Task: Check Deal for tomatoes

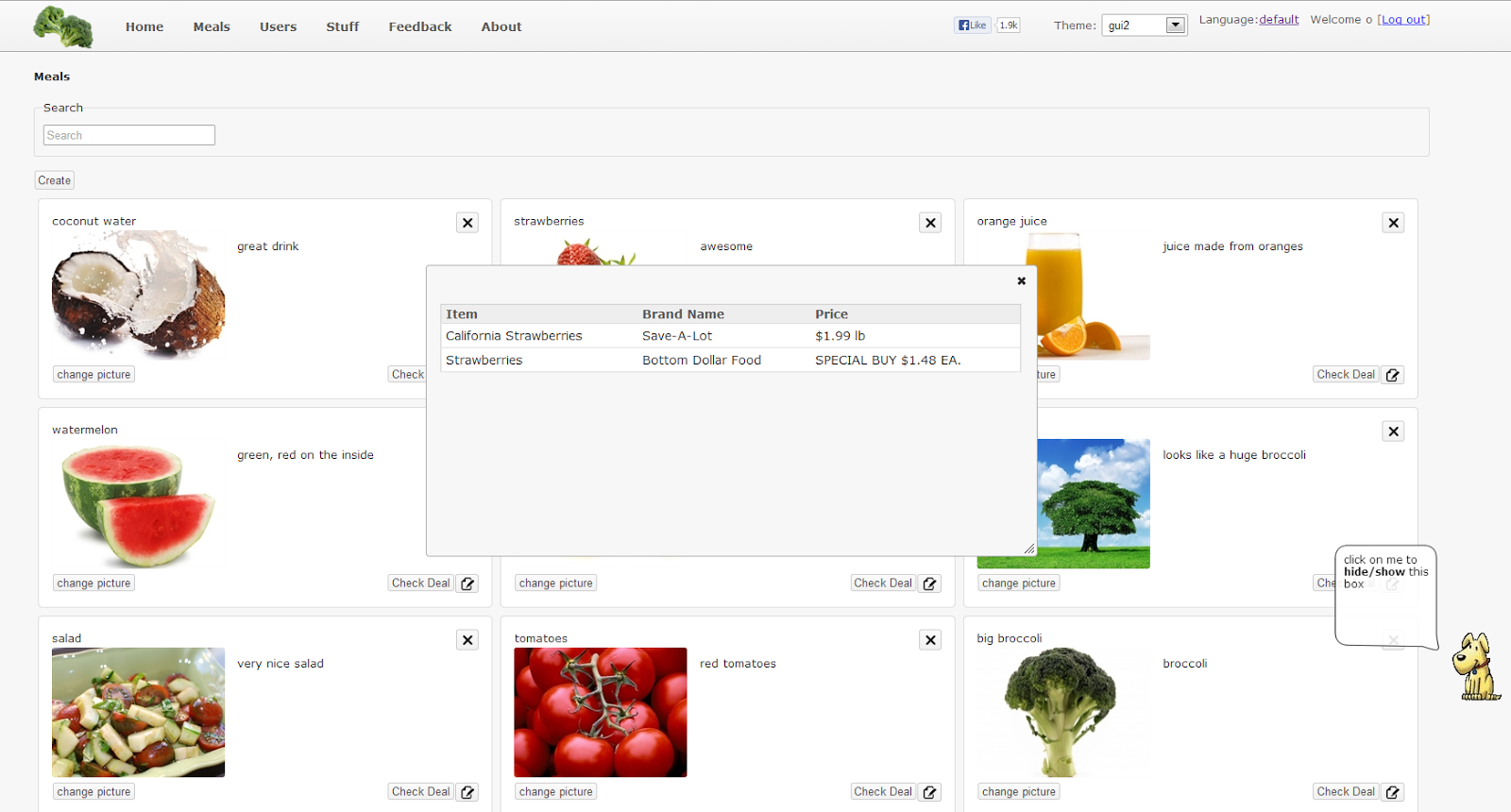Action: click(883, 792)
